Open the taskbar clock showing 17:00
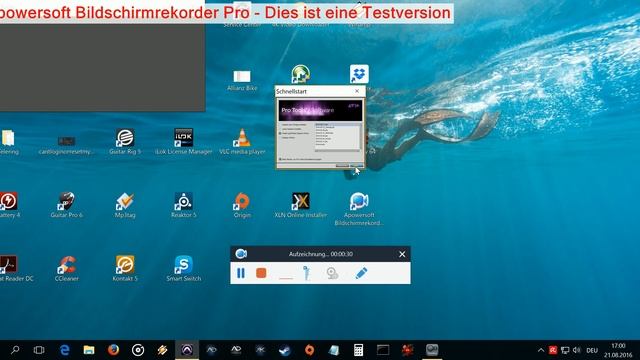 (x=618, y=350)
